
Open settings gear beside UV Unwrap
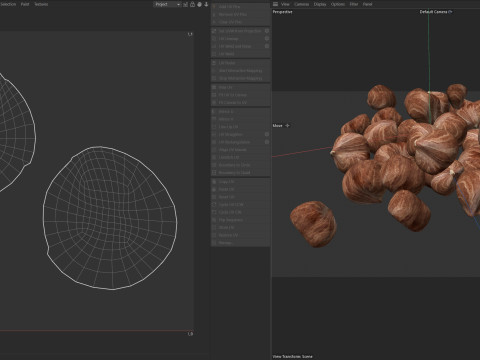pos(267,38)
